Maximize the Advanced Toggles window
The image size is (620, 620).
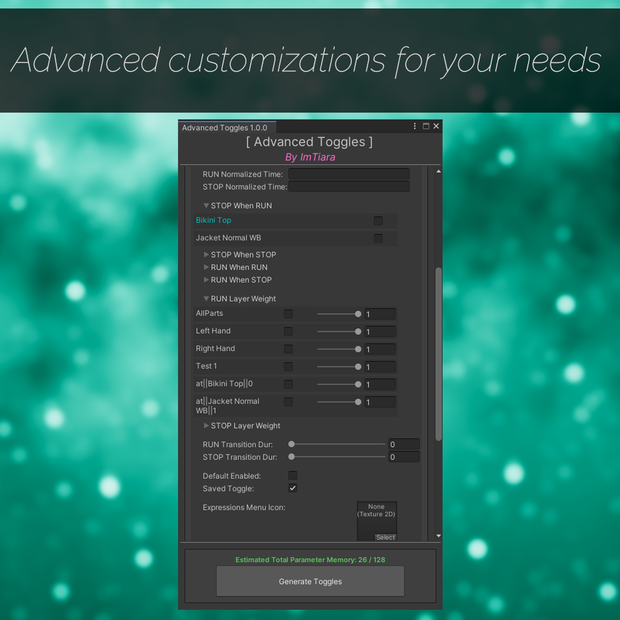point(426,126)
